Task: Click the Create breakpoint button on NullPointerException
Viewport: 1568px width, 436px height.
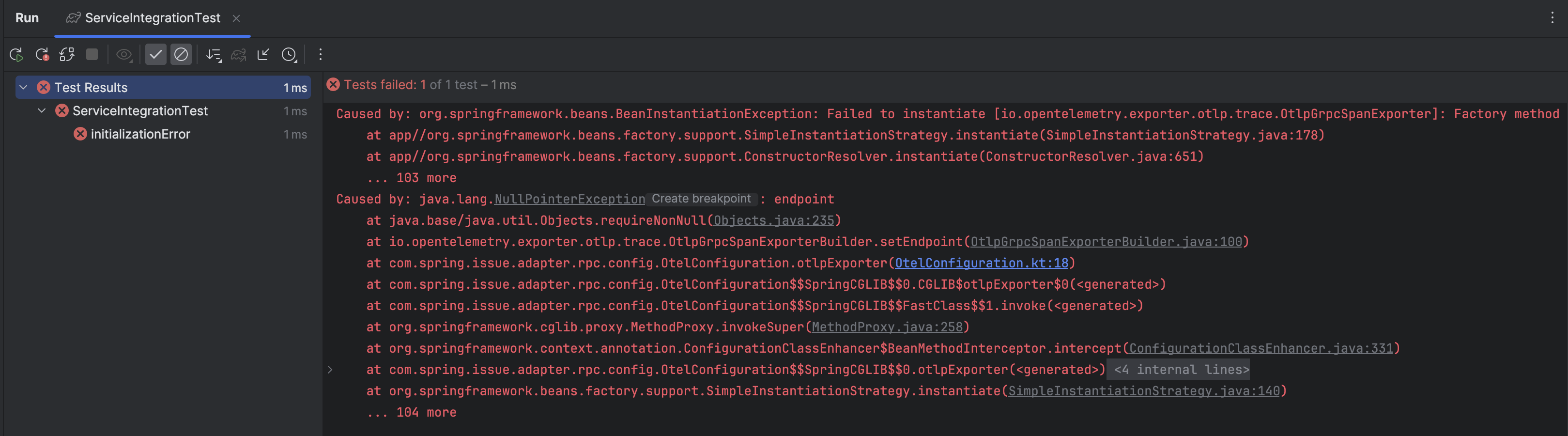Action: [x=700, y=199]
